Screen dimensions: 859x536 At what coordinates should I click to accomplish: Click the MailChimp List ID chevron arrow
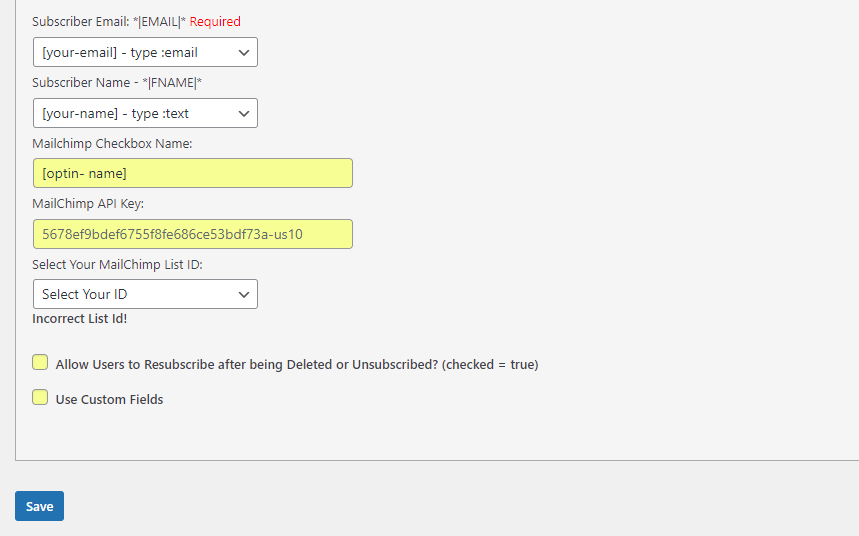(243, 294)
